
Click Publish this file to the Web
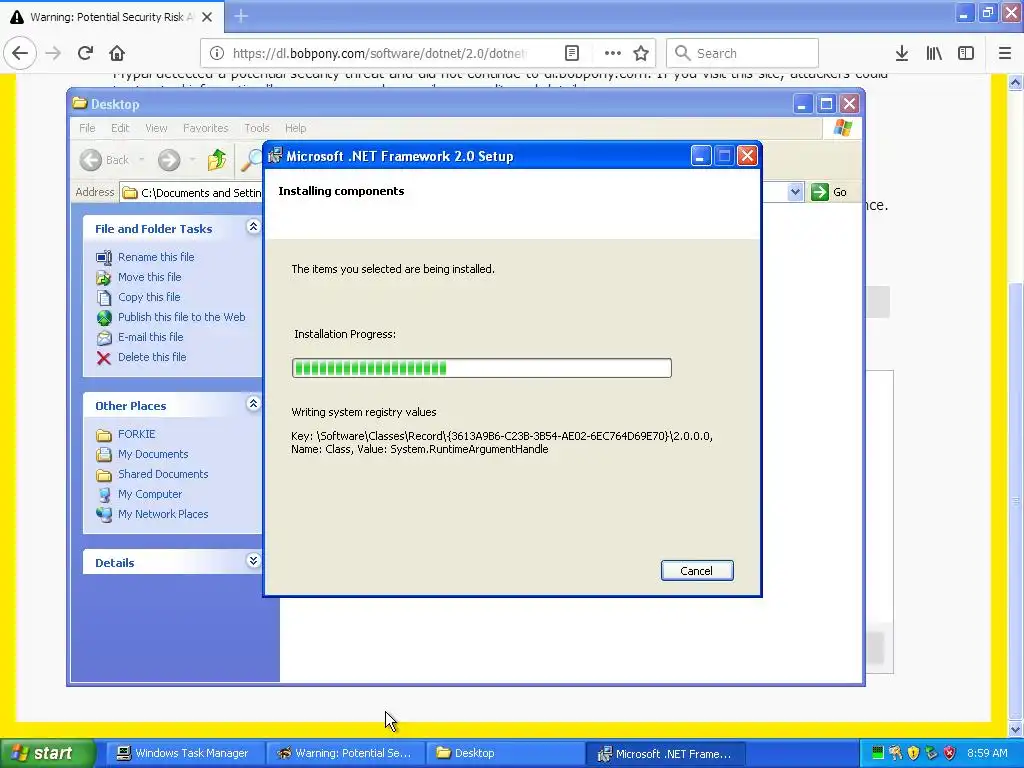[x=182, y=317]
